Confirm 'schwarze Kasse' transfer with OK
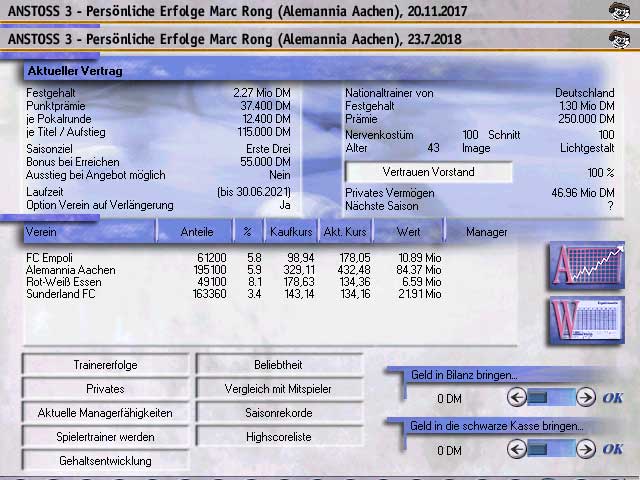This screenshot has height=480, width=640. (x=612, y=449)
